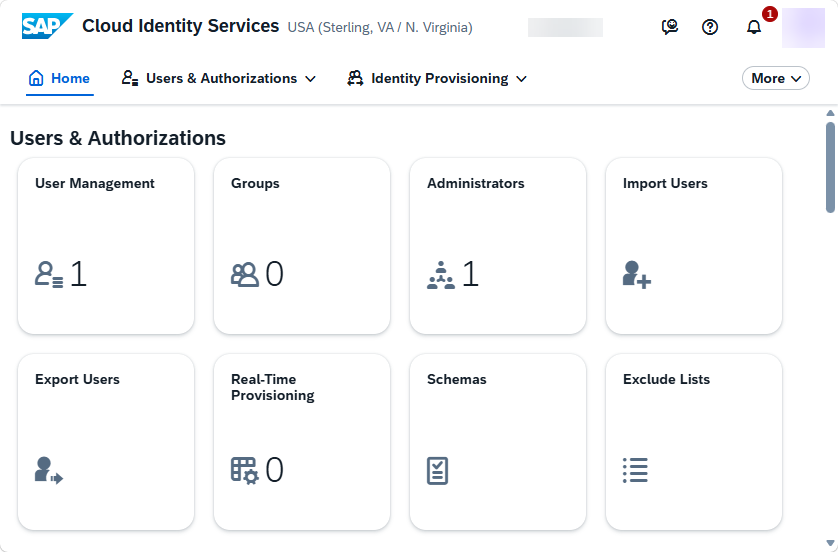Expand the Users & Authorizations chevron
This screenshot has height=552, width=838.
click(x=311, y=79)
